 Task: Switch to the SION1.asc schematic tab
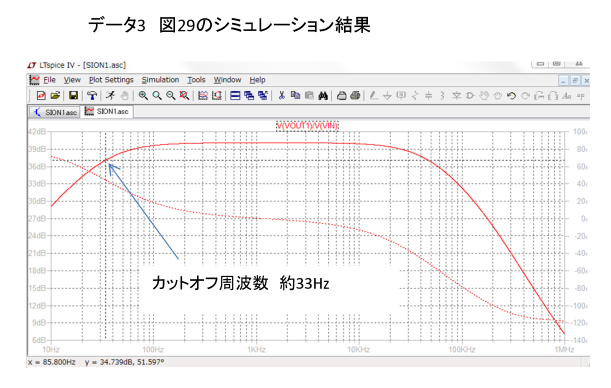[55, 112]
